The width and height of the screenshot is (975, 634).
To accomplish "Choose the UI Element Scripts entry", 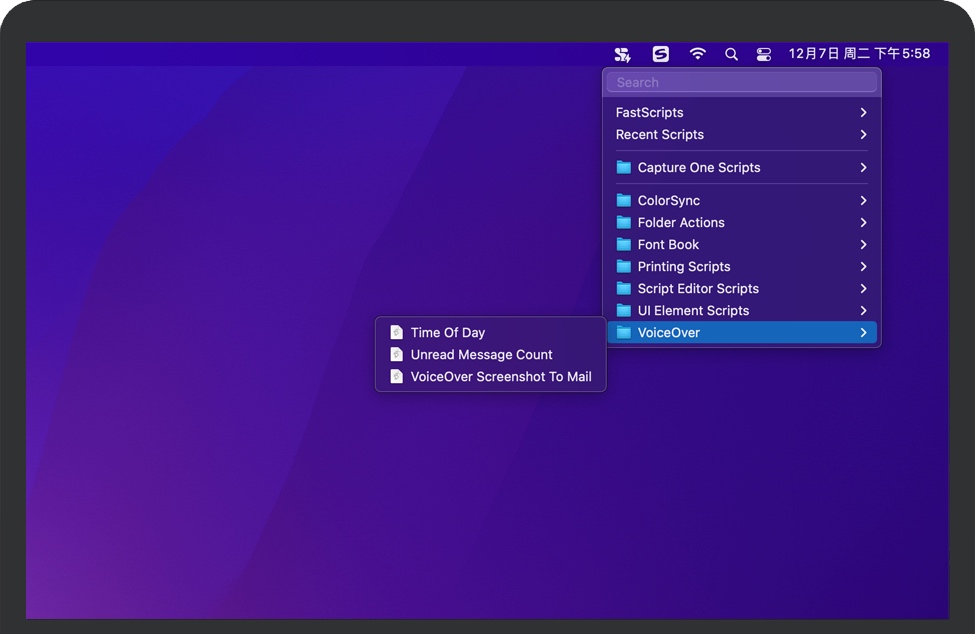I will click(693, 311).
